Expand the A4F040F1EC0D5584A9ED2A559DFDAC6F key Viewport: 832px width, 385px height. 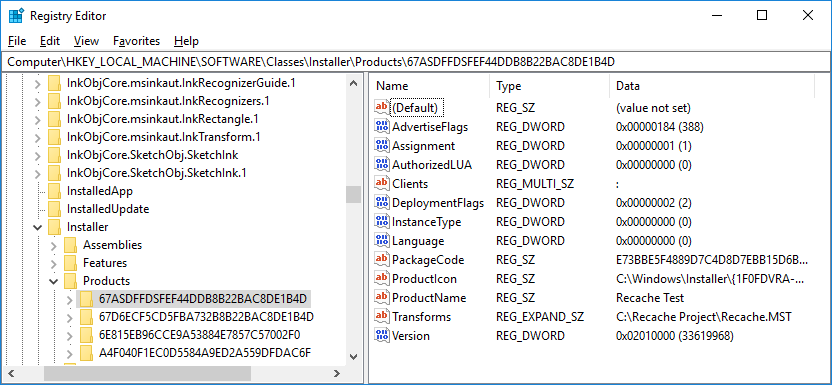coord(70,353)
